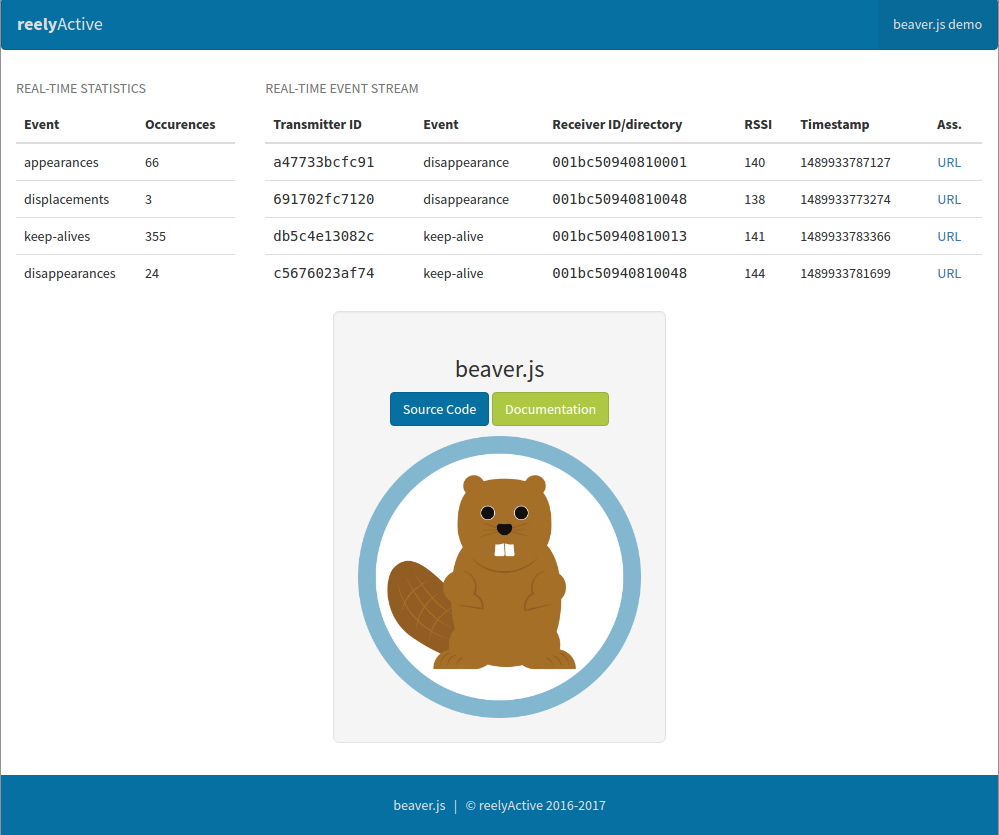The image size is (999, 835).
Task: Click the appearances count 66
Action: pyautogui.click(x=152, y=162)
